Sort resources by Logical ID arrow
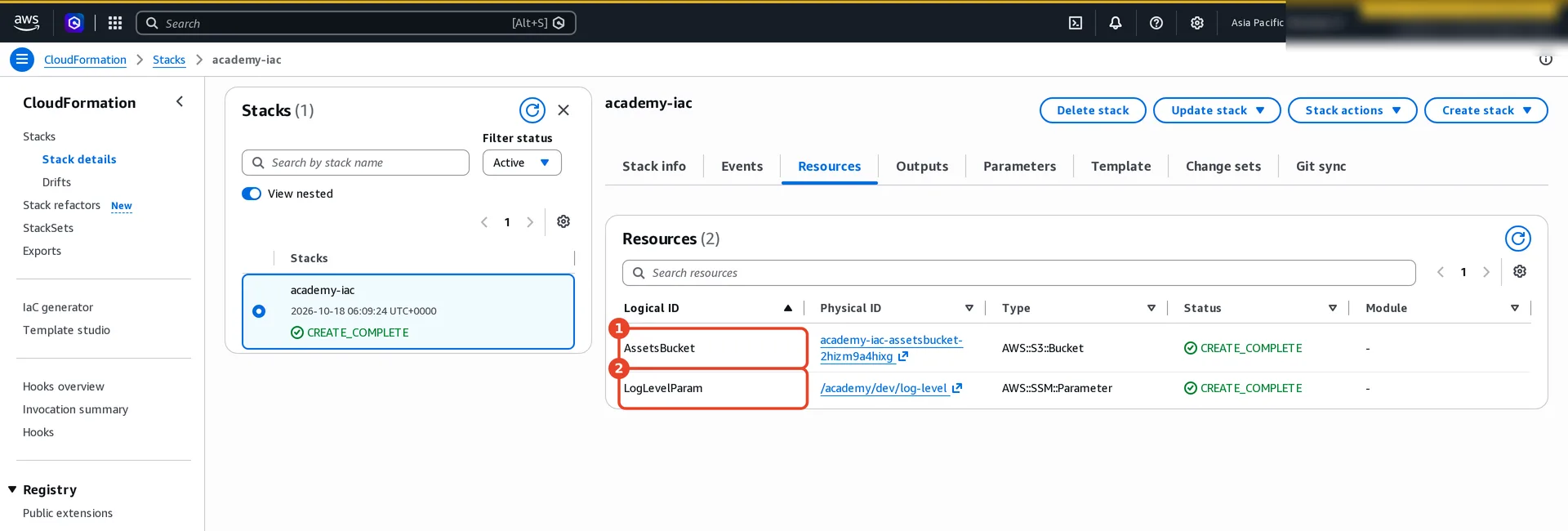Screen dimensions: 1568x531 (788, 308)
